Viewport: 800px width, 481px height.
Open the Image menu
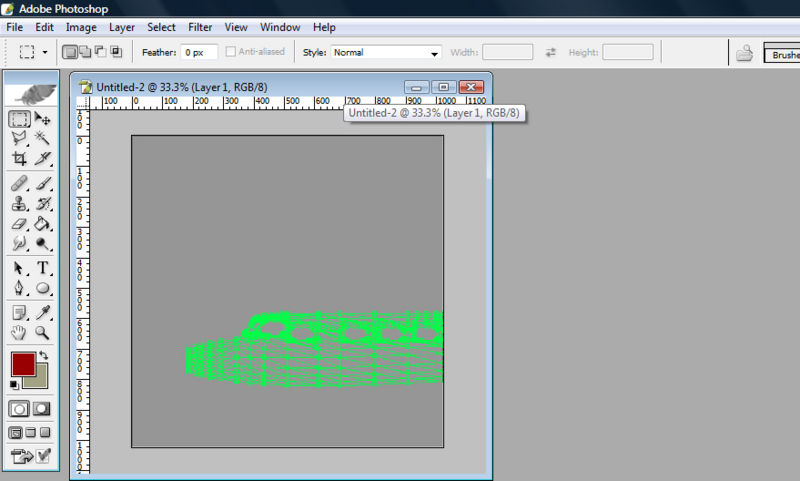tap(81, 27)
